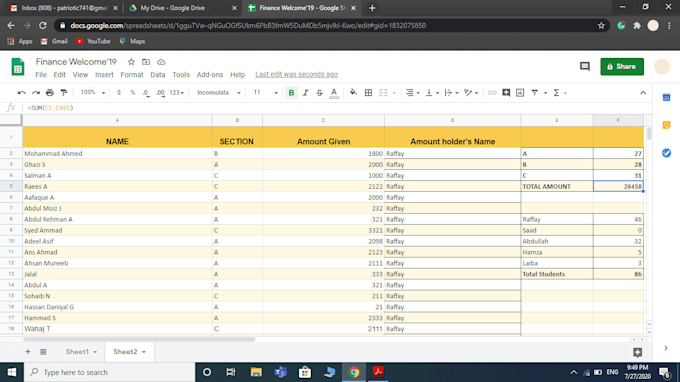Open text rotation dropdown
Image resolution: width=680 pixels, height=382 pixels.
471,93
